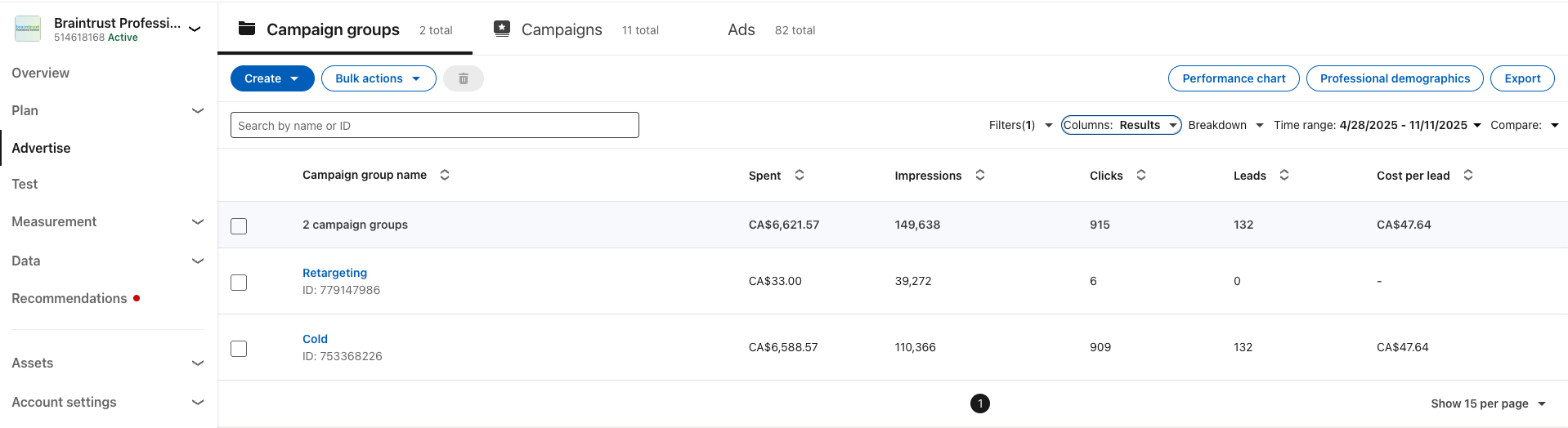The height and width of the screenshot is (428, 1568).
Task: Sort the Leads column
Action: pos(1284,175)
